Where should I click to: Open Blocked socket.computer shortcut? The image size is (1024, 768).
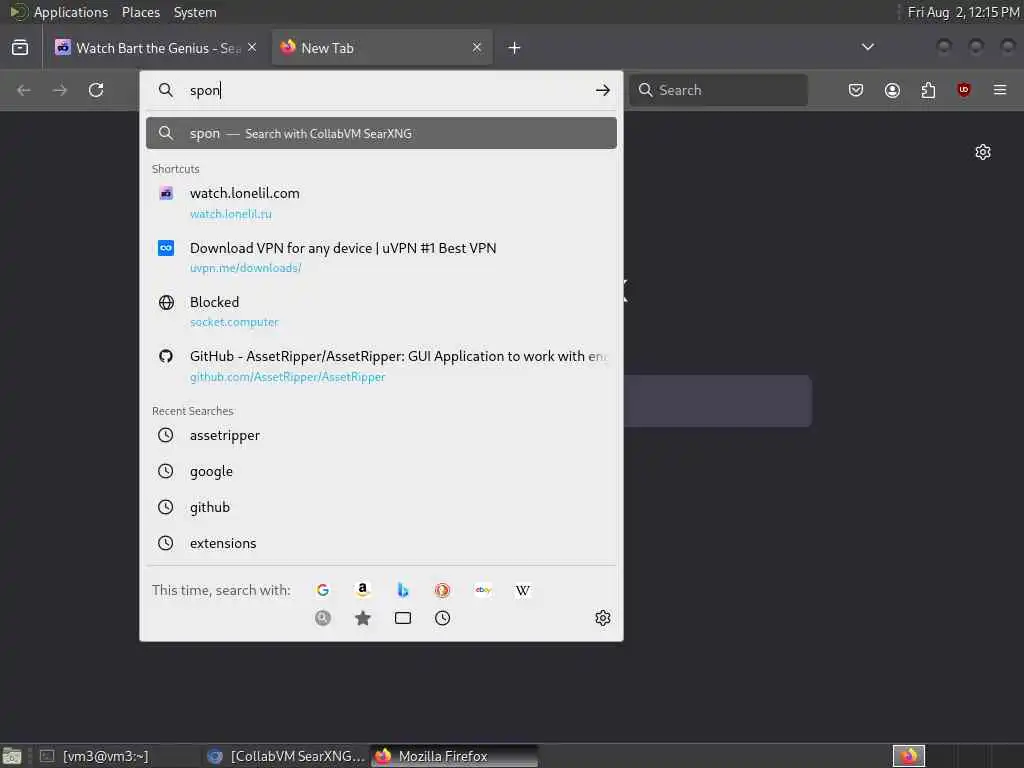coord(381,312)
